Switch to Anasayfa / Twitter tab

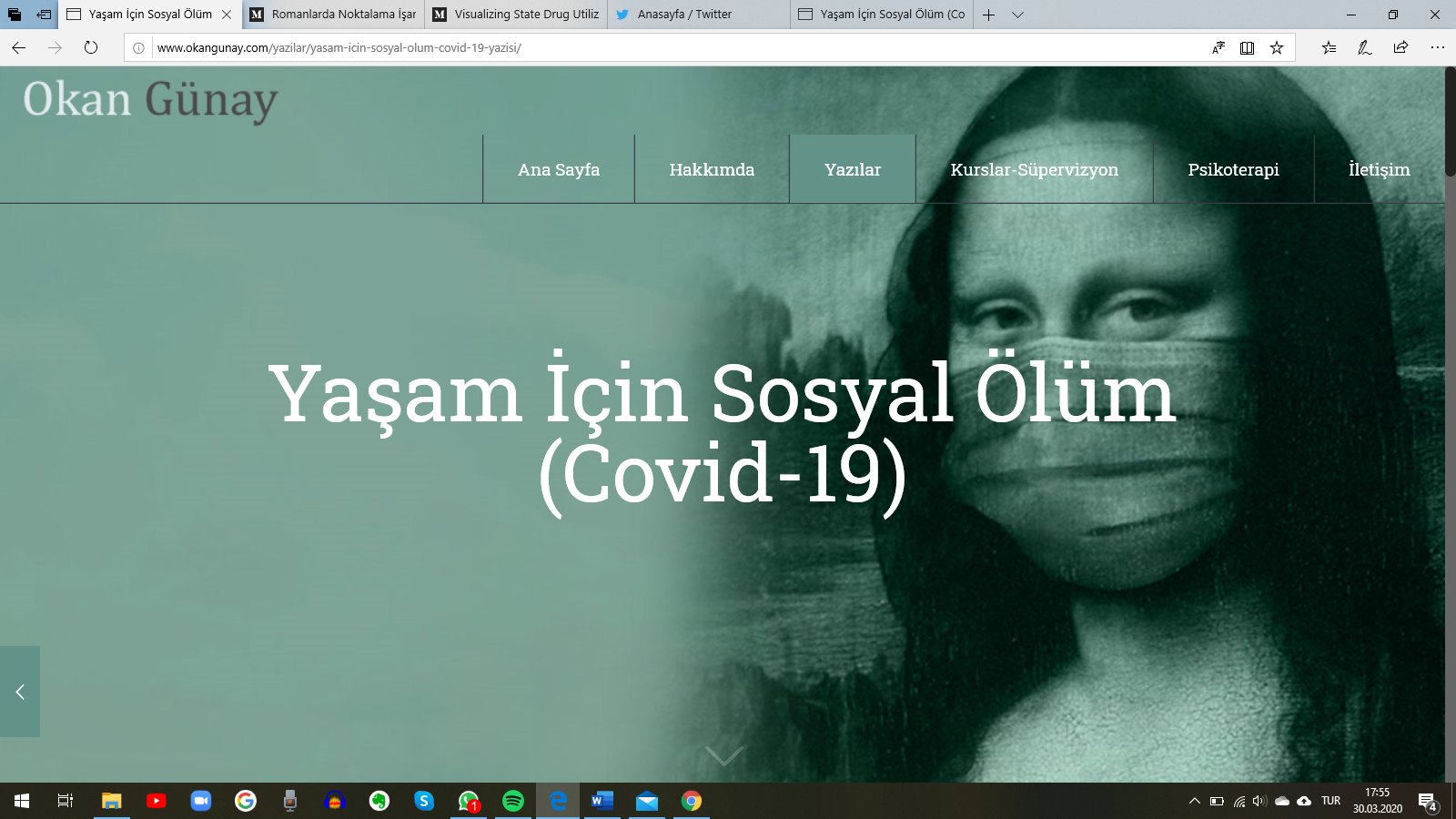pyautogui.click(x=699, y=15)
